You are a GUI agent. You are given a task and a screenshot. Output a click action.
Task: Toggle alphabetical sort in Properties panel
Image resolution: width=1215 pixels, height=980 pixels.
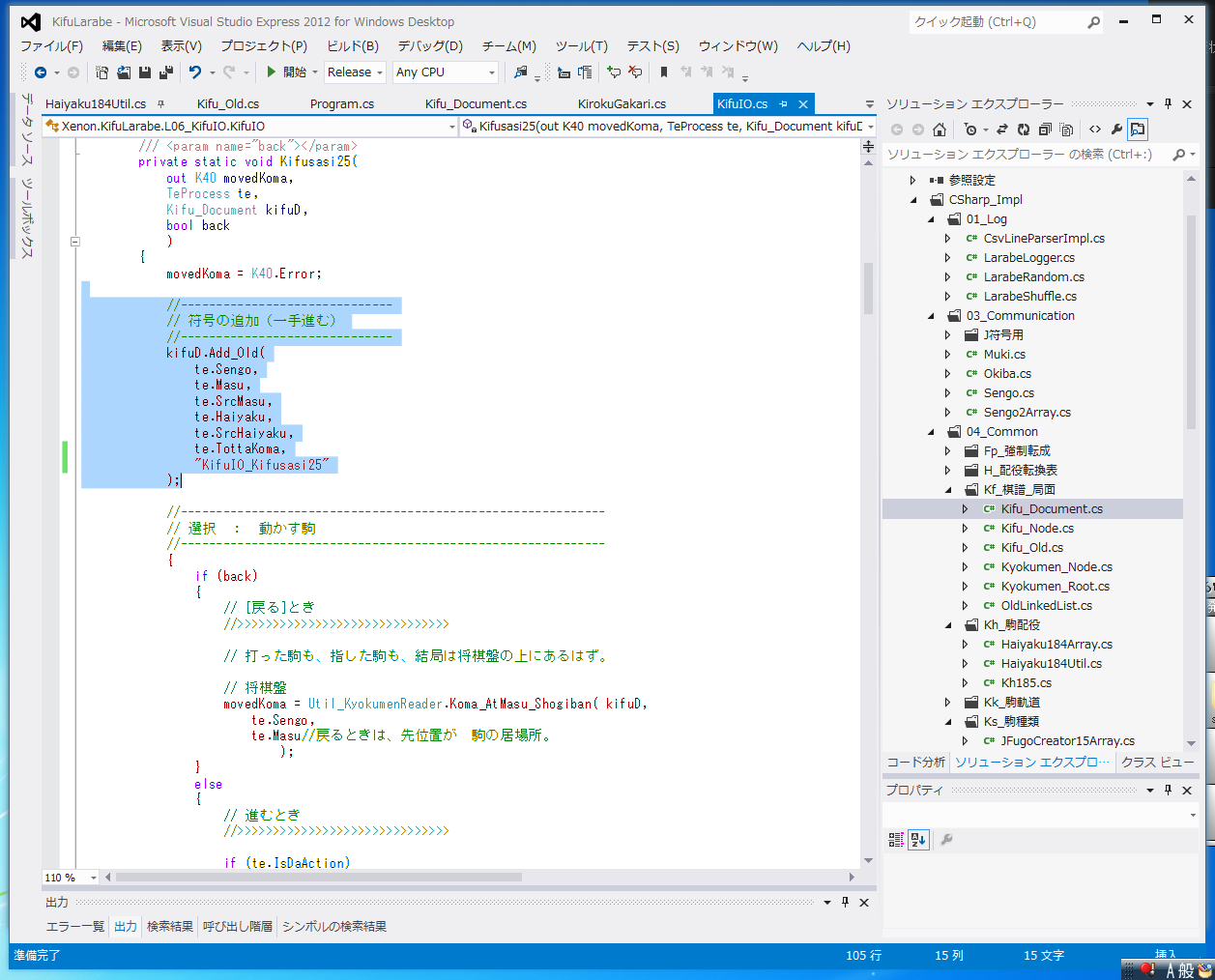pos(918,840)
